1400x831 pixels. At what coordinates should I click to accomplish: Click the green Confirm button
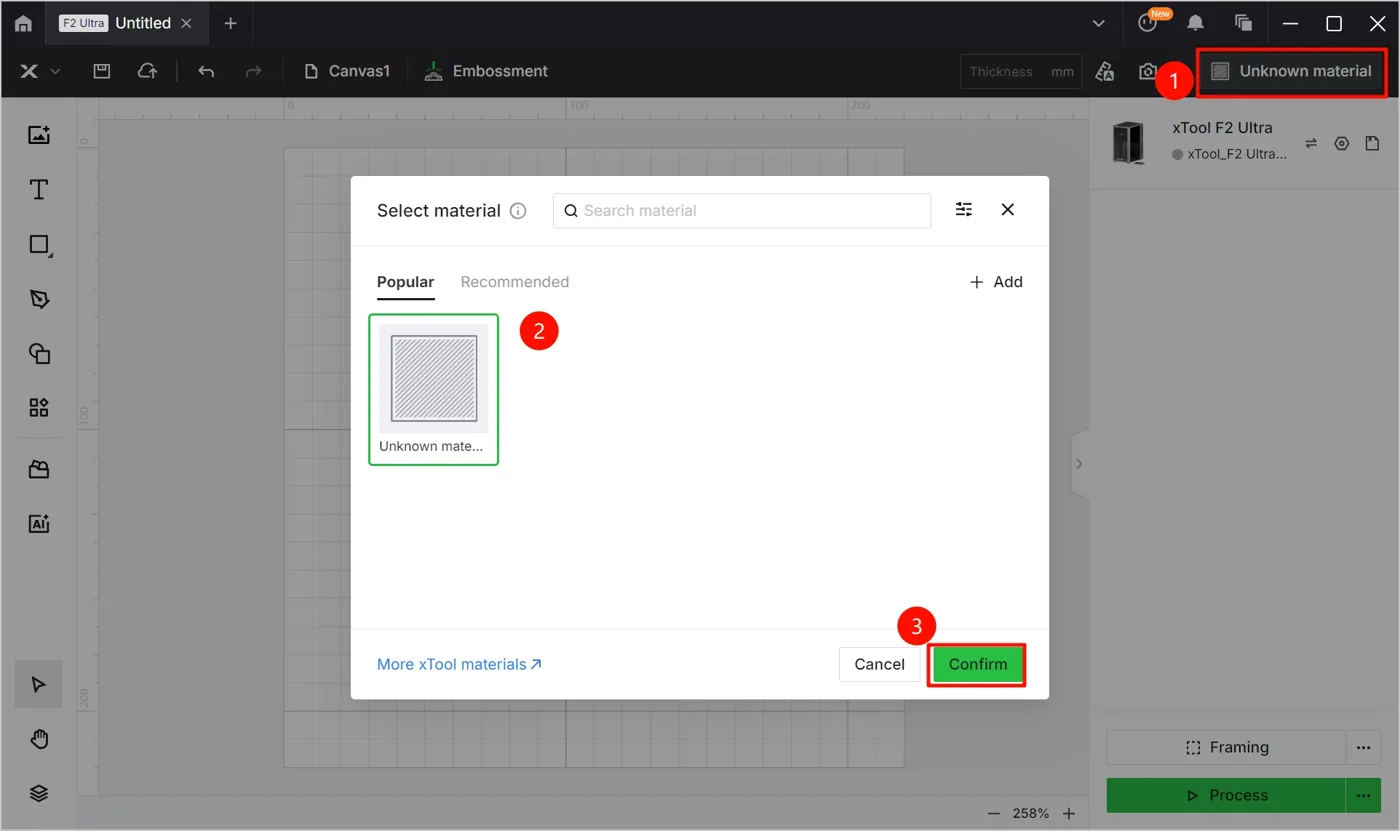tap(977, 664)
